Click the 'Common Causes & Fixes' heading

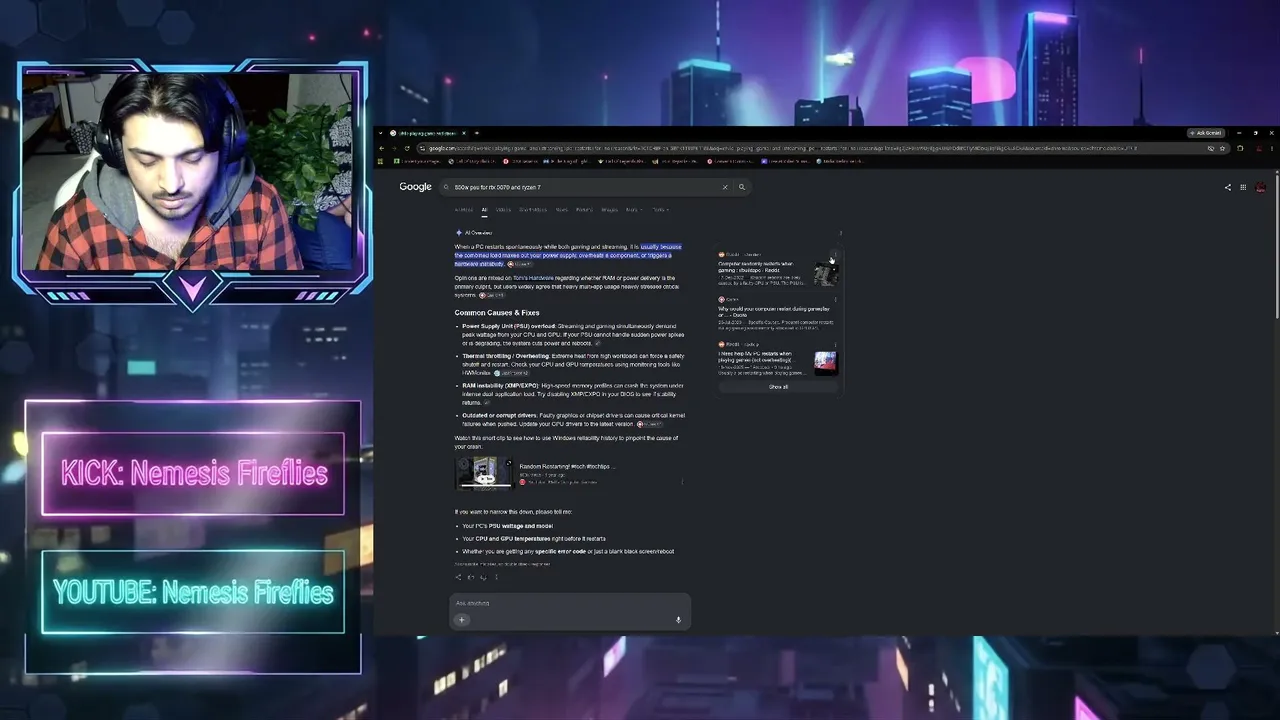pos(497,313)
